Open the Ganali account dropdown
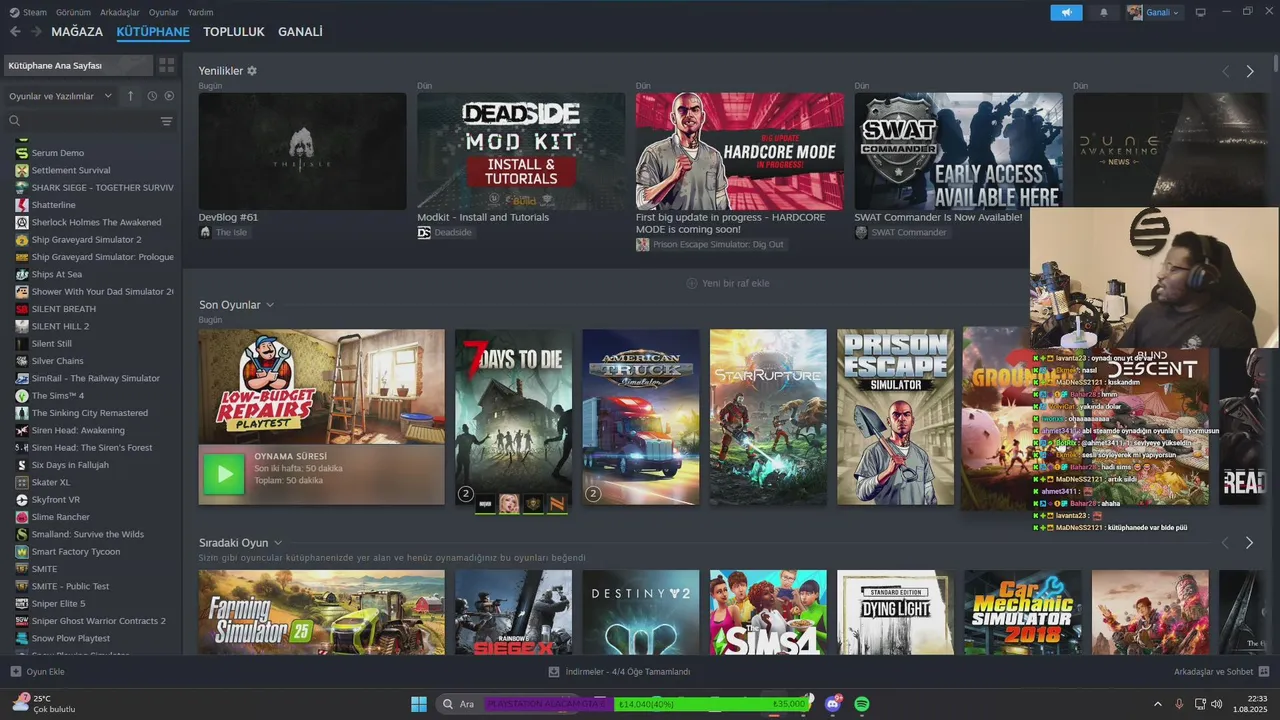1280x720 pixels. [x=1154, y=12]
